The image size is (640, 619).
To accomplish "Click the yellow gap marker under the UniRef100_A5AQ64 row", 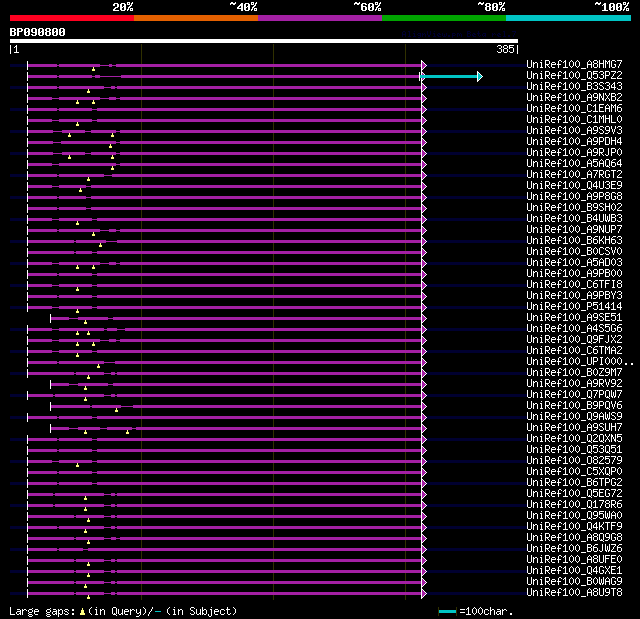I will 113,168.
